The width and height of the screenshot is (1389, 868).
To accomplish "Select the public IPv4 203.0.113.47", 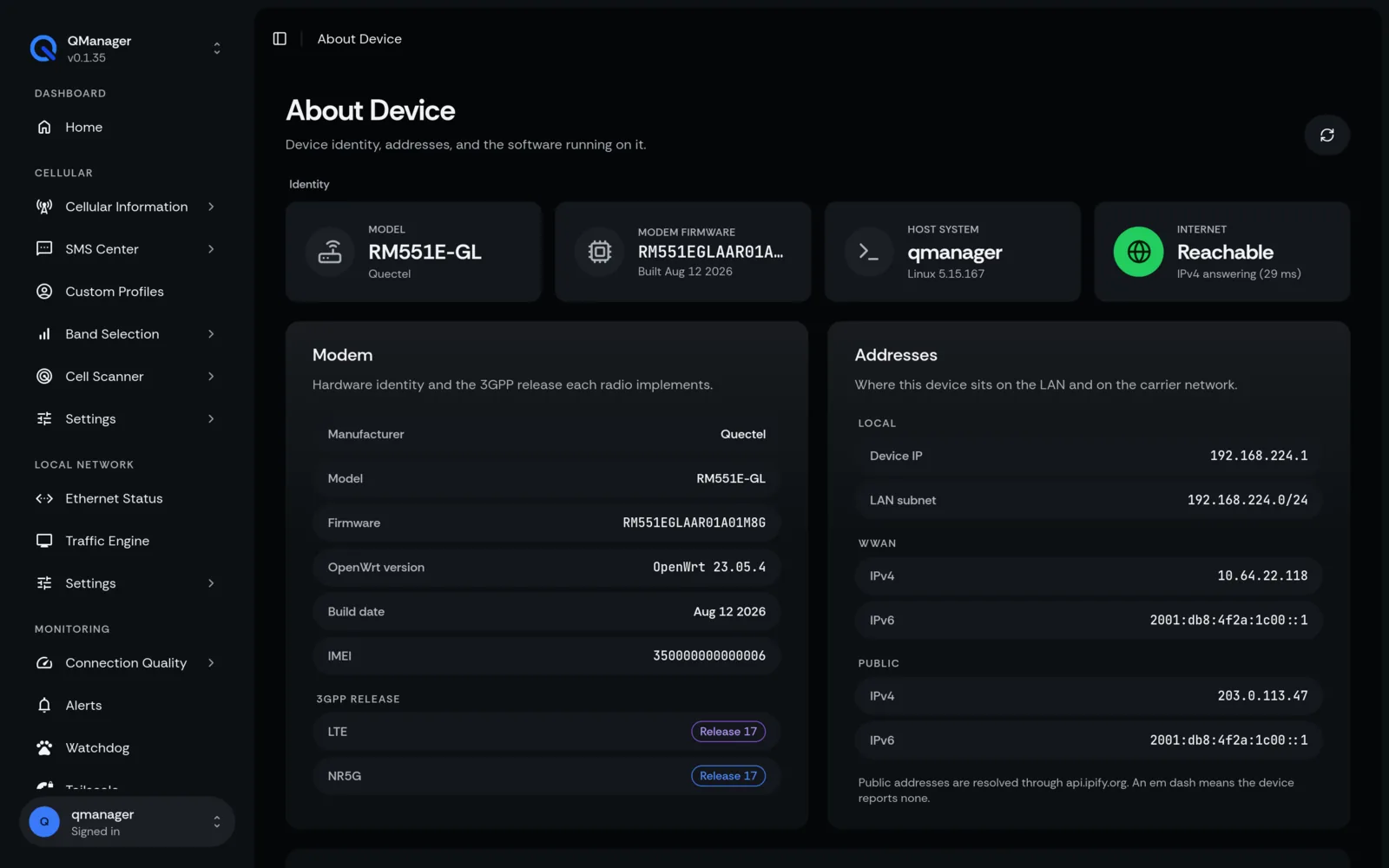I will 1262,696.
